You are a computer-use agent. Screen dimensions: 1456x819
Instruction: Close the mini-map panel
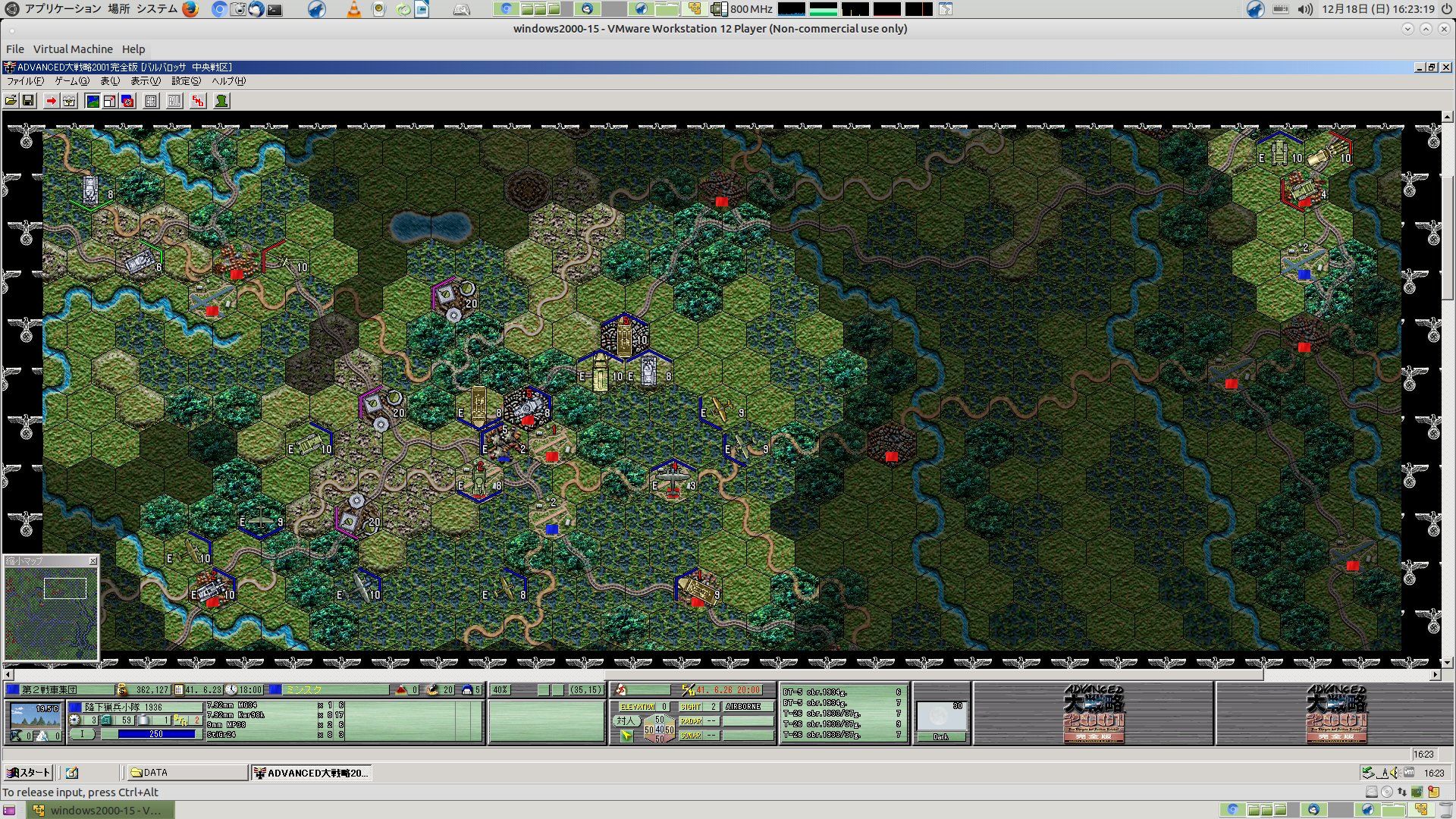[93, 561]
